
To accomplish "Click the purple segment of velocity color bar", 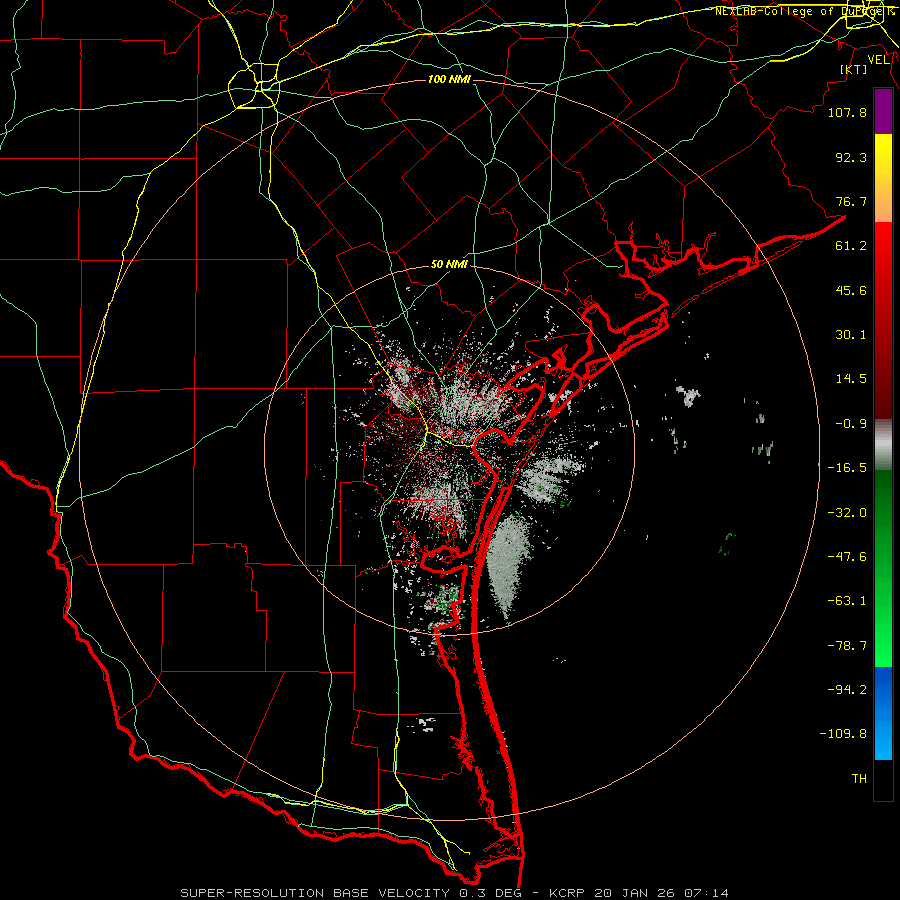I will point(883,112).
